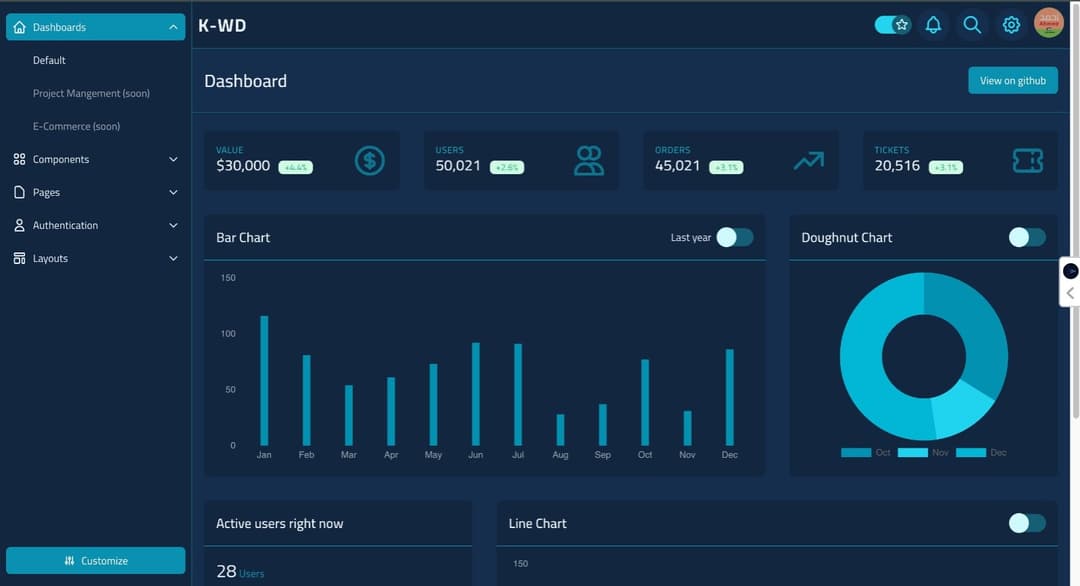Click the dollar sign icon in Value card
This screenshot has height=586, width=1080.
[x=369, y=160]
